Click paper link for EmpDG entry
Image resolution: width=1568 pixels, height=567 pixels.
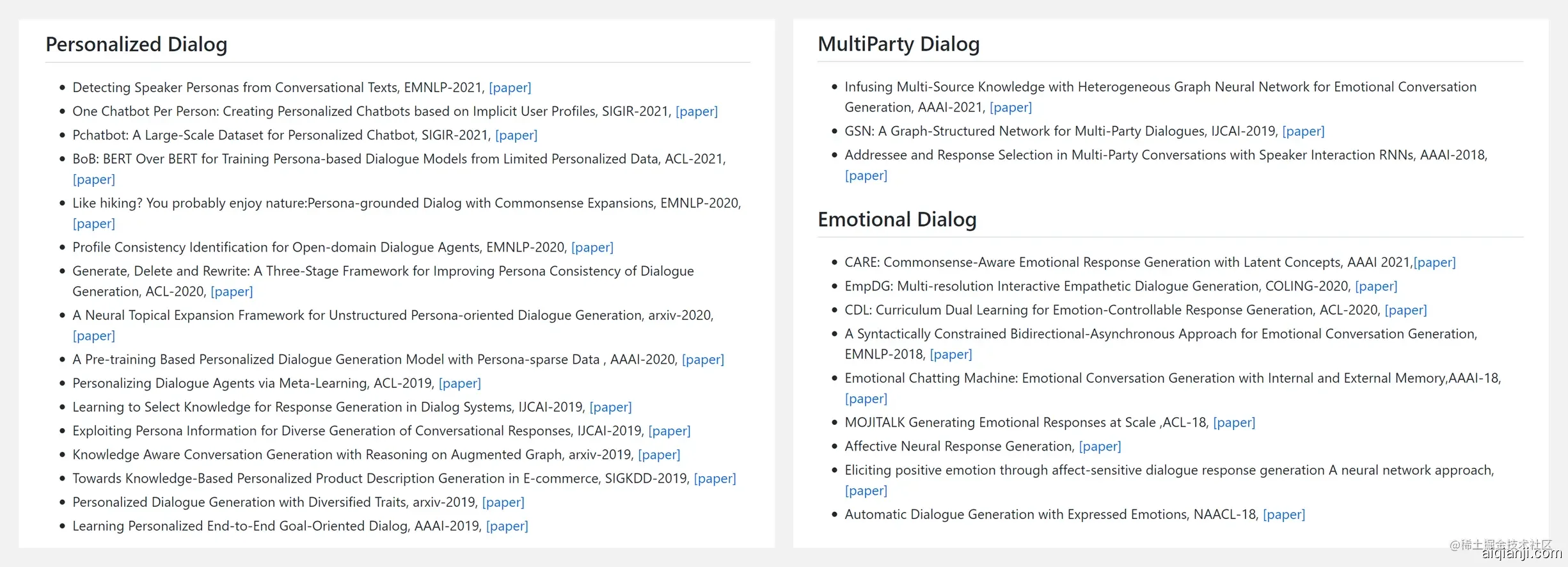click(1376, 286)
